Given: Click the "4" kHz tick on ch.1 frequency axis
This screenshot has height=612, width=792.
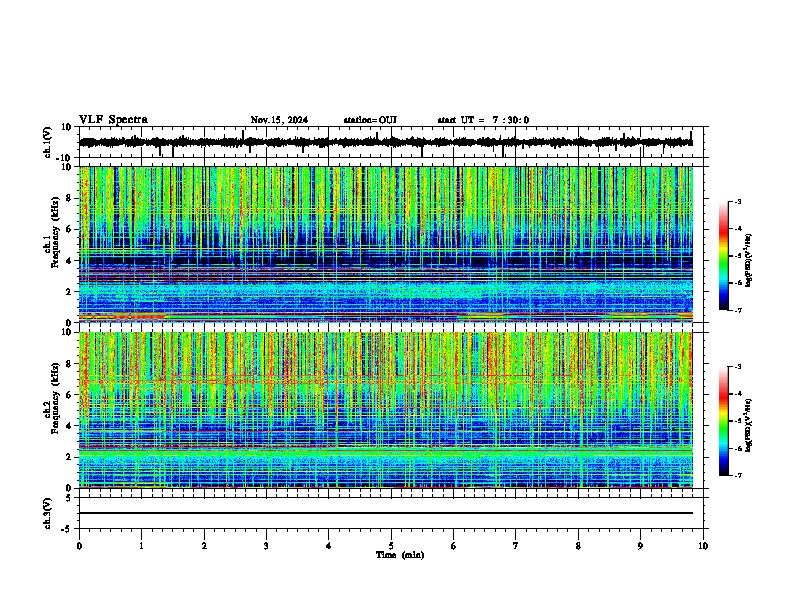Looking at the screenshot, I should click(x=69, y=261).
